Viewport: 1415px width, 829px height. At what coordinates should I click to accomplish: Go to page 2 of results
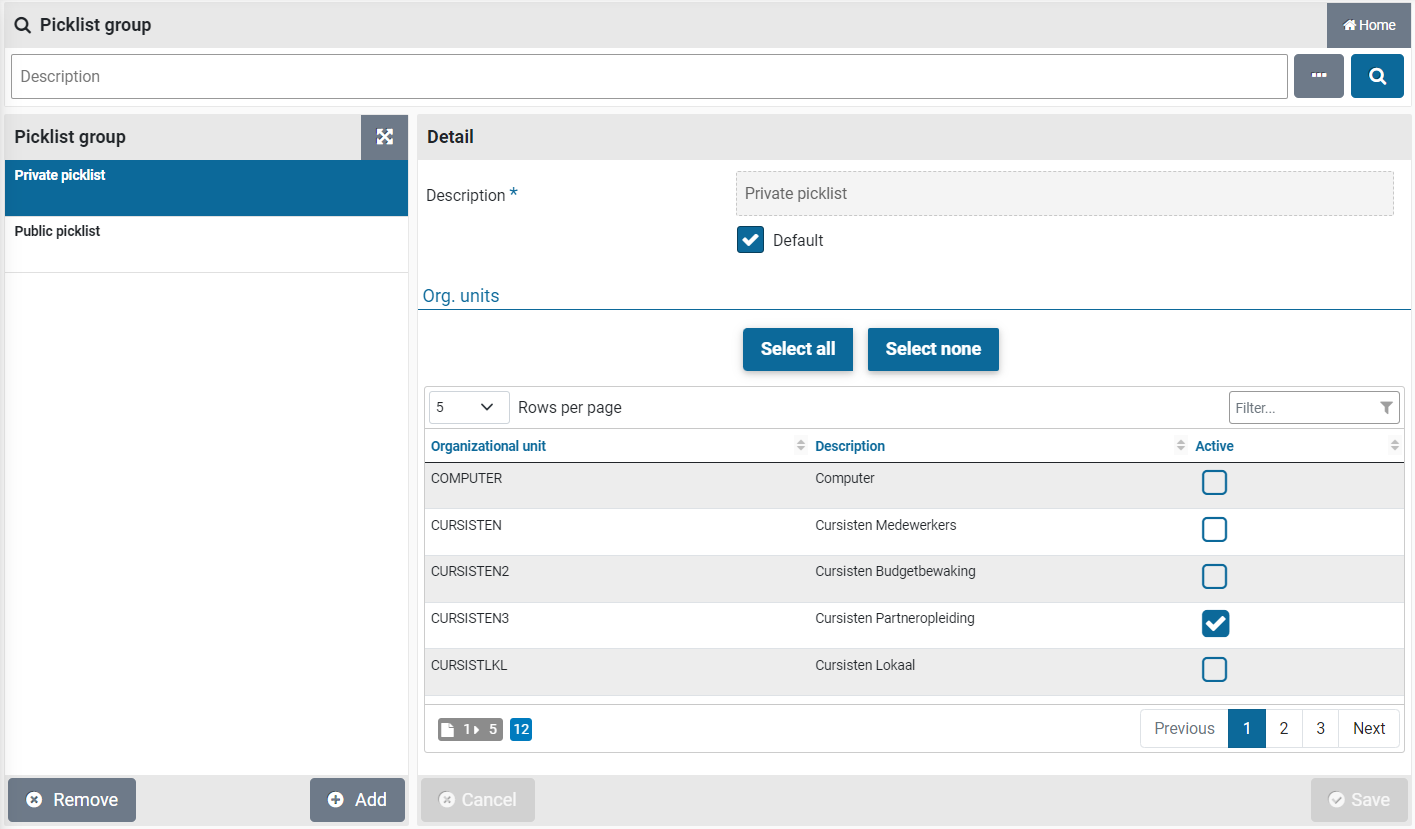click(1283, 728)
